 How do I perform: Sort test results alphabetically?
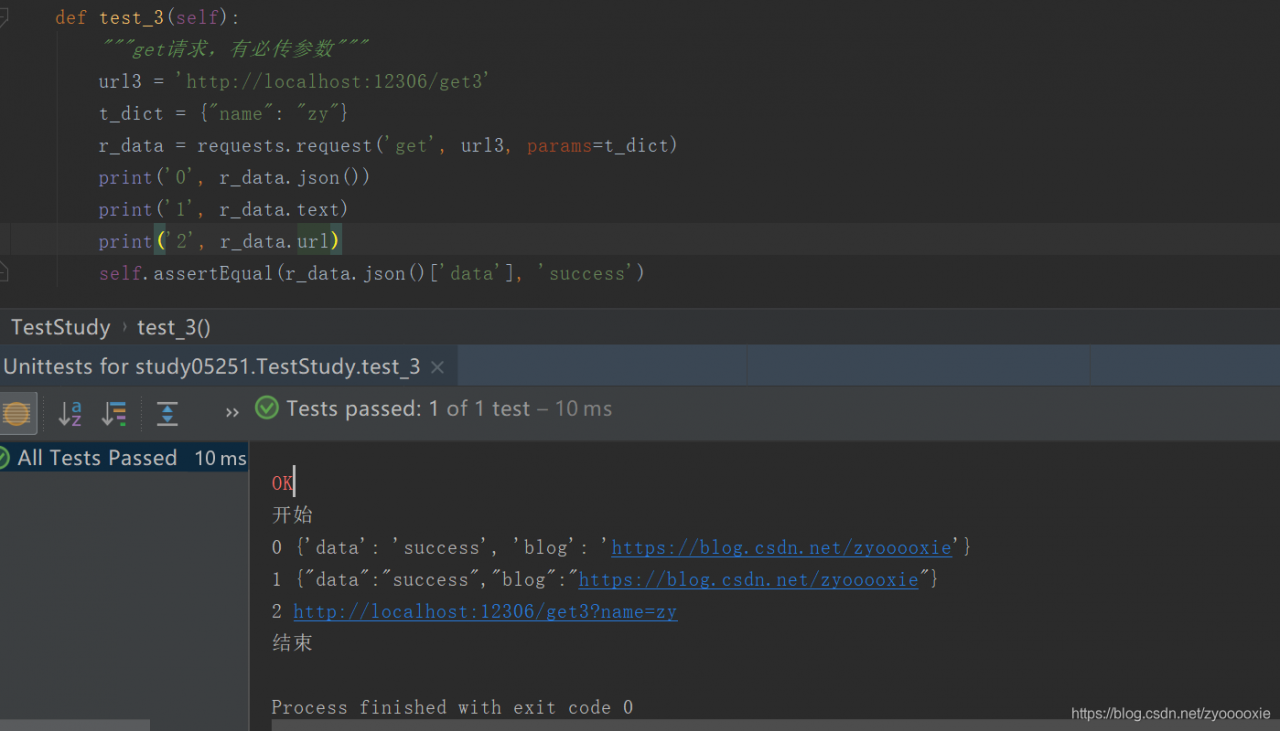click(69, 413)
